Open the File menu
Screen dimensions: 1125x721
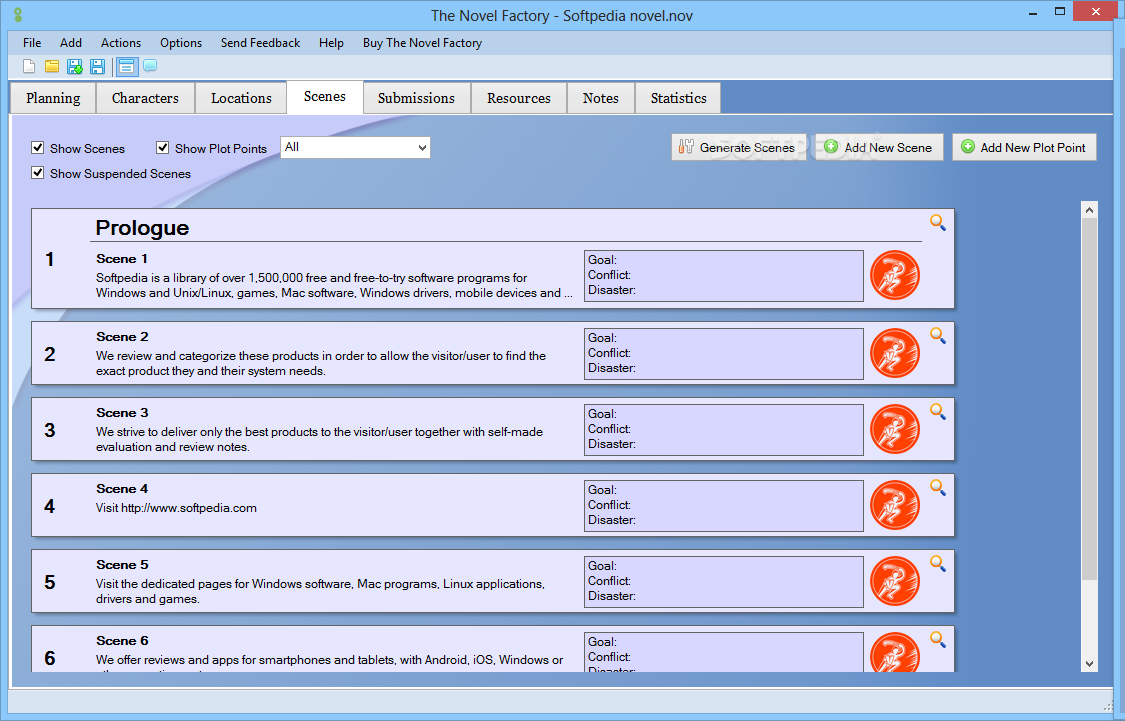pos(32,43)
